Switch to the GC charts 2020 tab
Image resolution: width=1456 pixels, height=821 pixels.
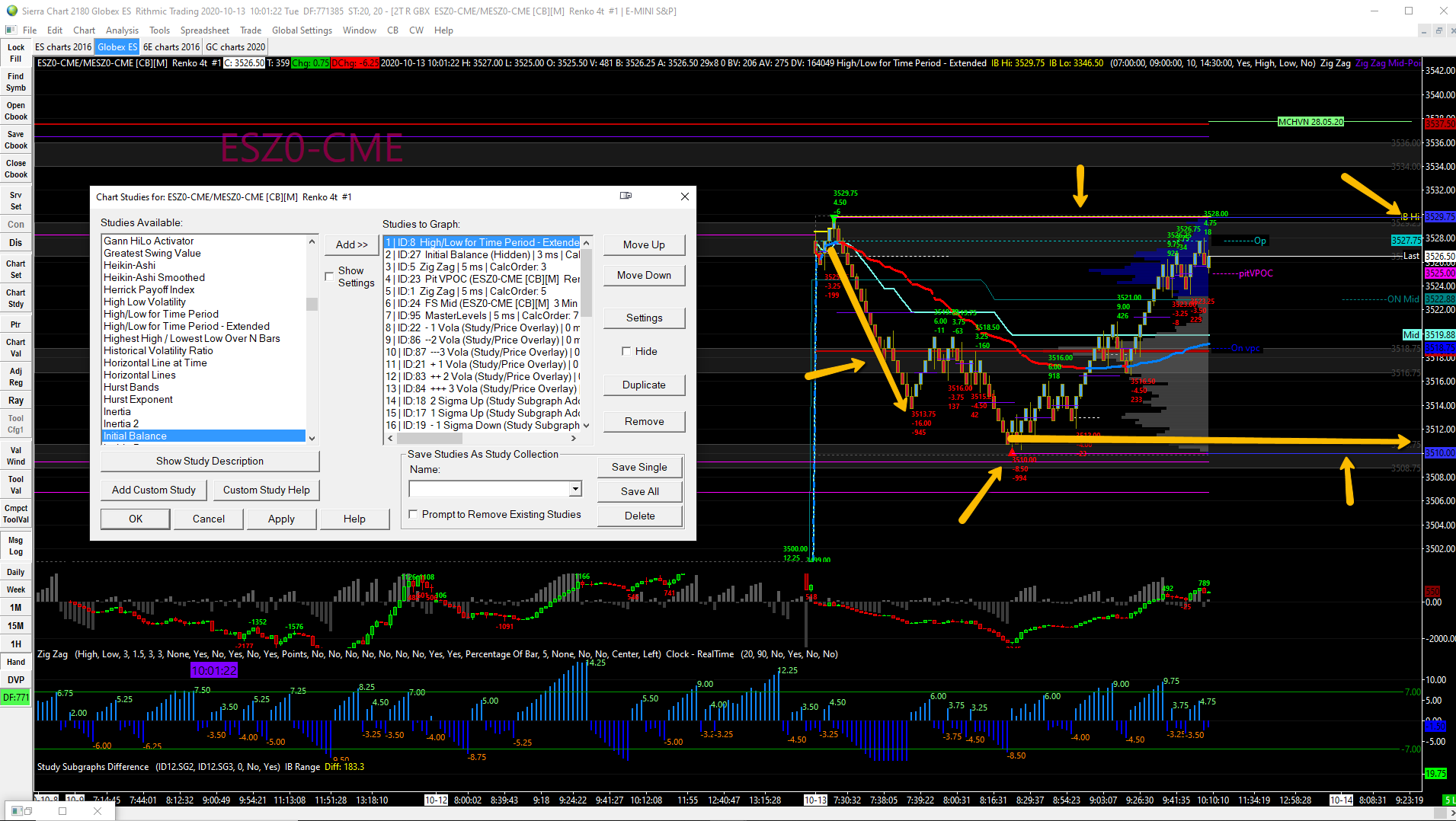tap(235, 47)
